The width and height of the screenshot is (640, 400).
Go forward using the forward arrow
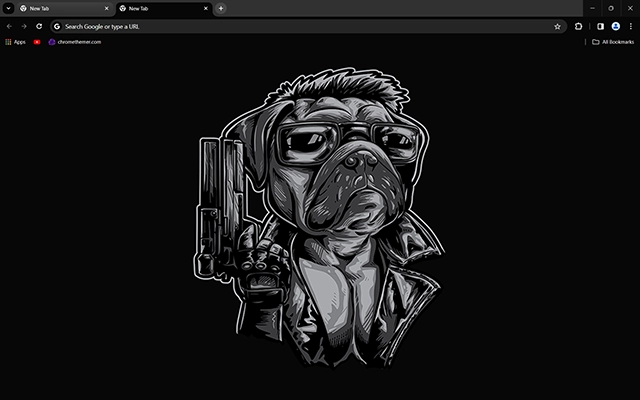coord(24,27)
